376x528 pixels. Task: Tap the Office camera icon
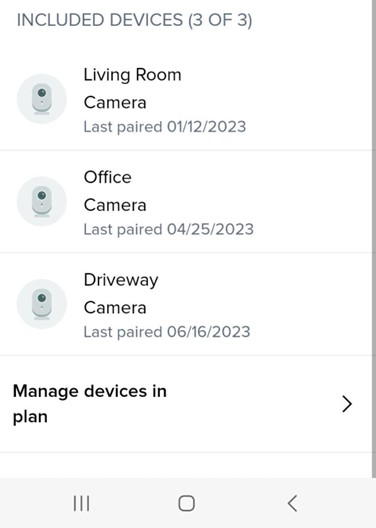click(x=42, y=201)
